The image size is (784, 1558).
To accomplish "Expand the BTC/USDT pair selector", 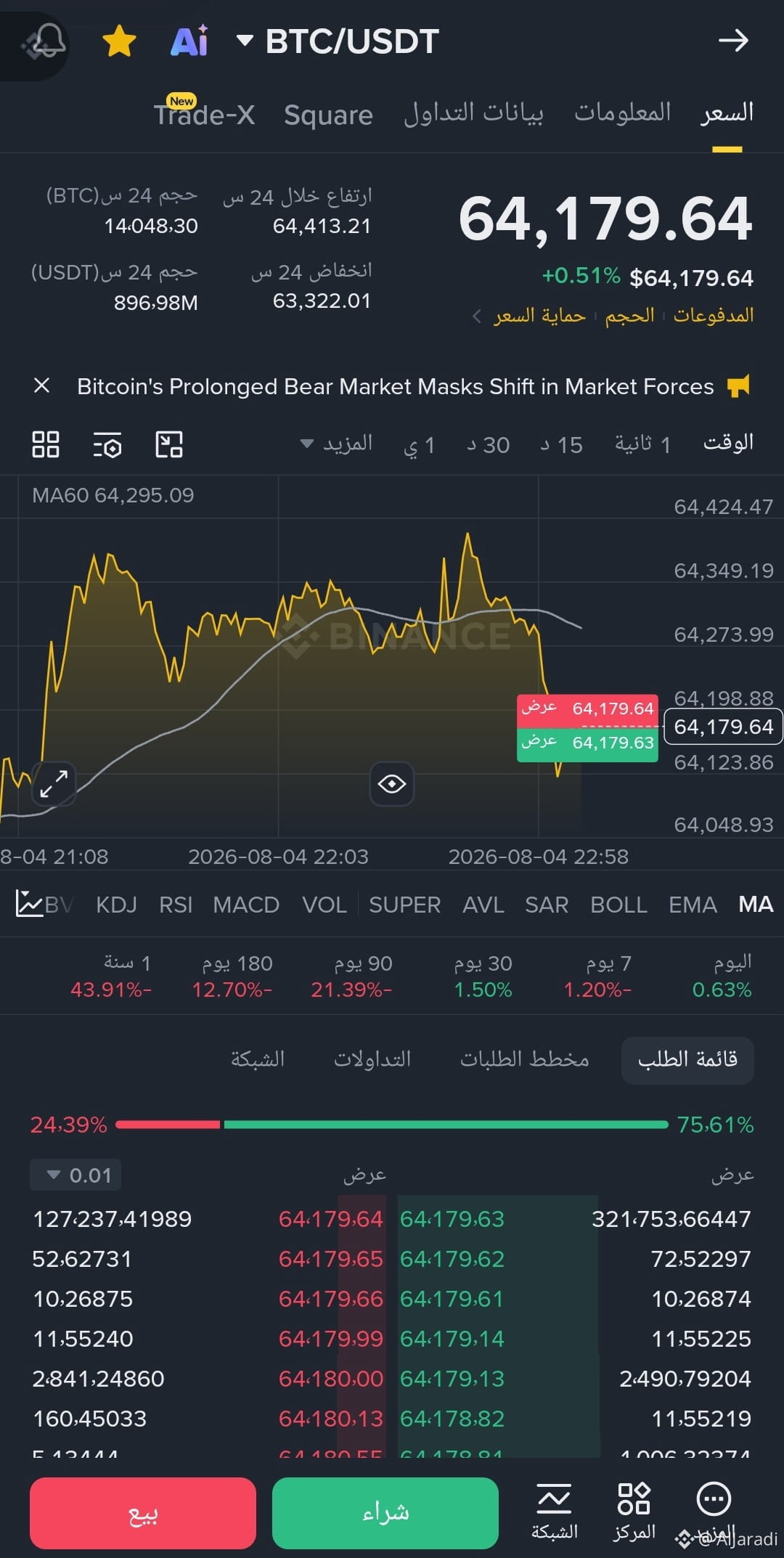I will 338,41.
